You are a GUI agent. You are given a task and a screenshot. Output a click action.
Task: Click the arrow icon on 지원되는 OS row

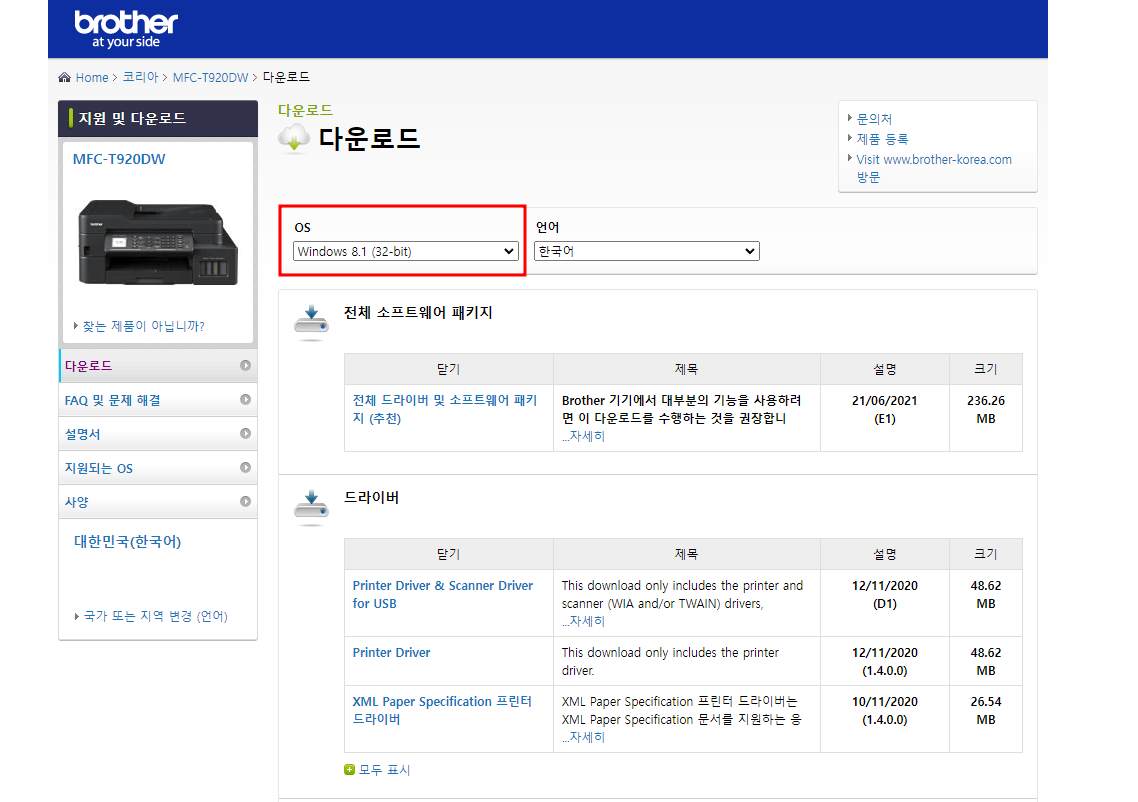point(245,467)
